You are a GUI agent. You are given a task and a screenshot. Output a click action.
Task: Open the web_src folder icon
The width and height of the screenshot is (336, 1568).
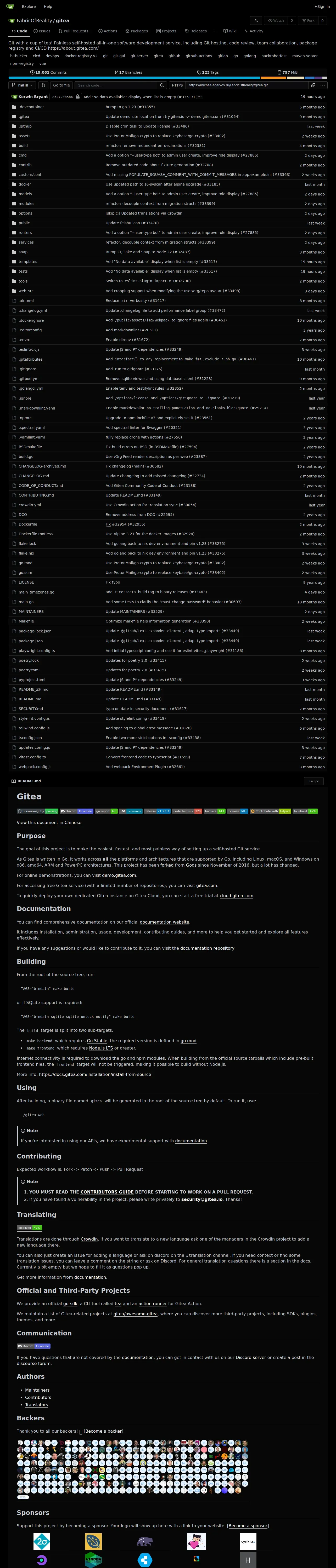tap(14, 291)
